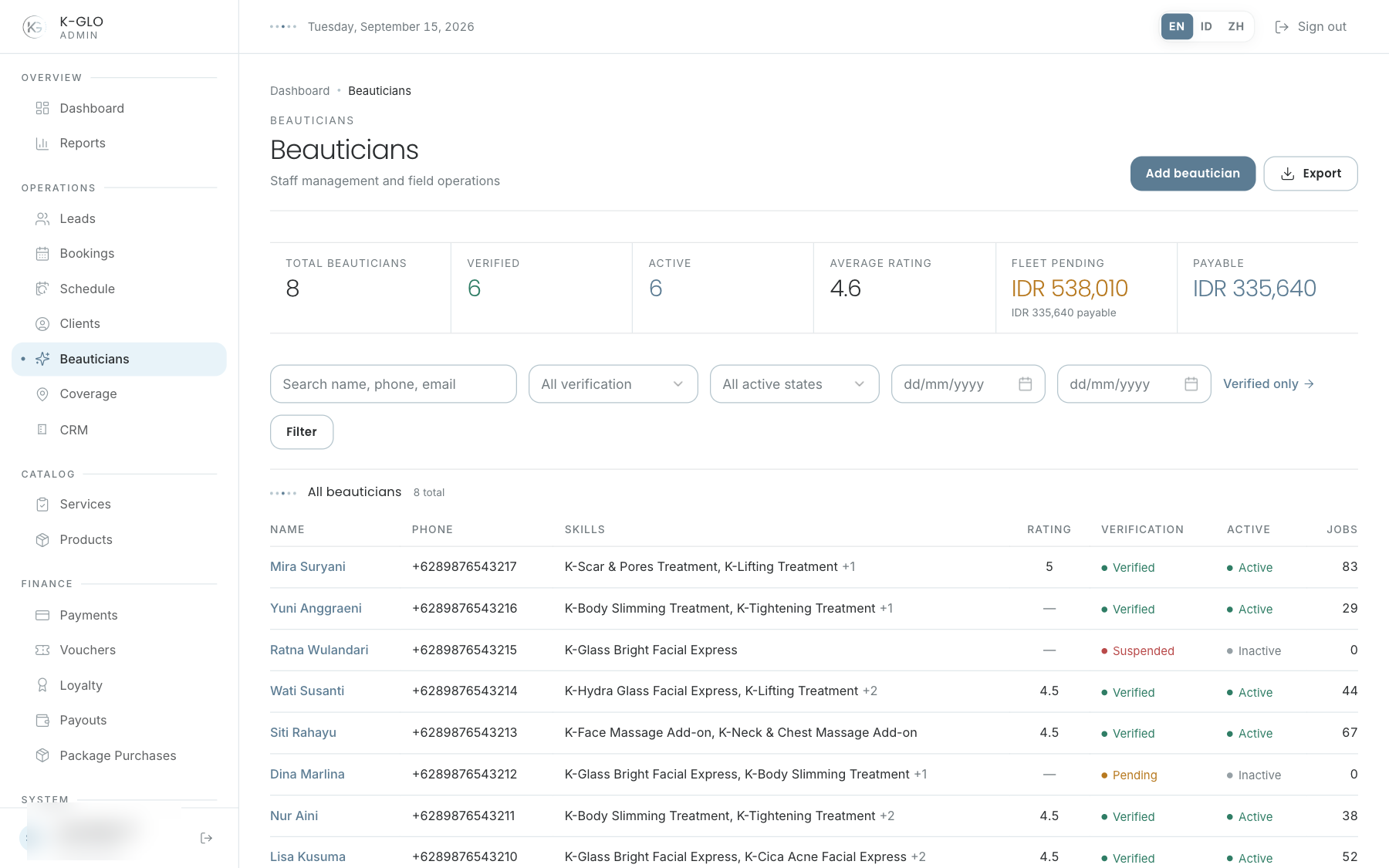The image size is (1389, 868).
Task: Open the Loyalty award icon
Action: coord(42,685)
